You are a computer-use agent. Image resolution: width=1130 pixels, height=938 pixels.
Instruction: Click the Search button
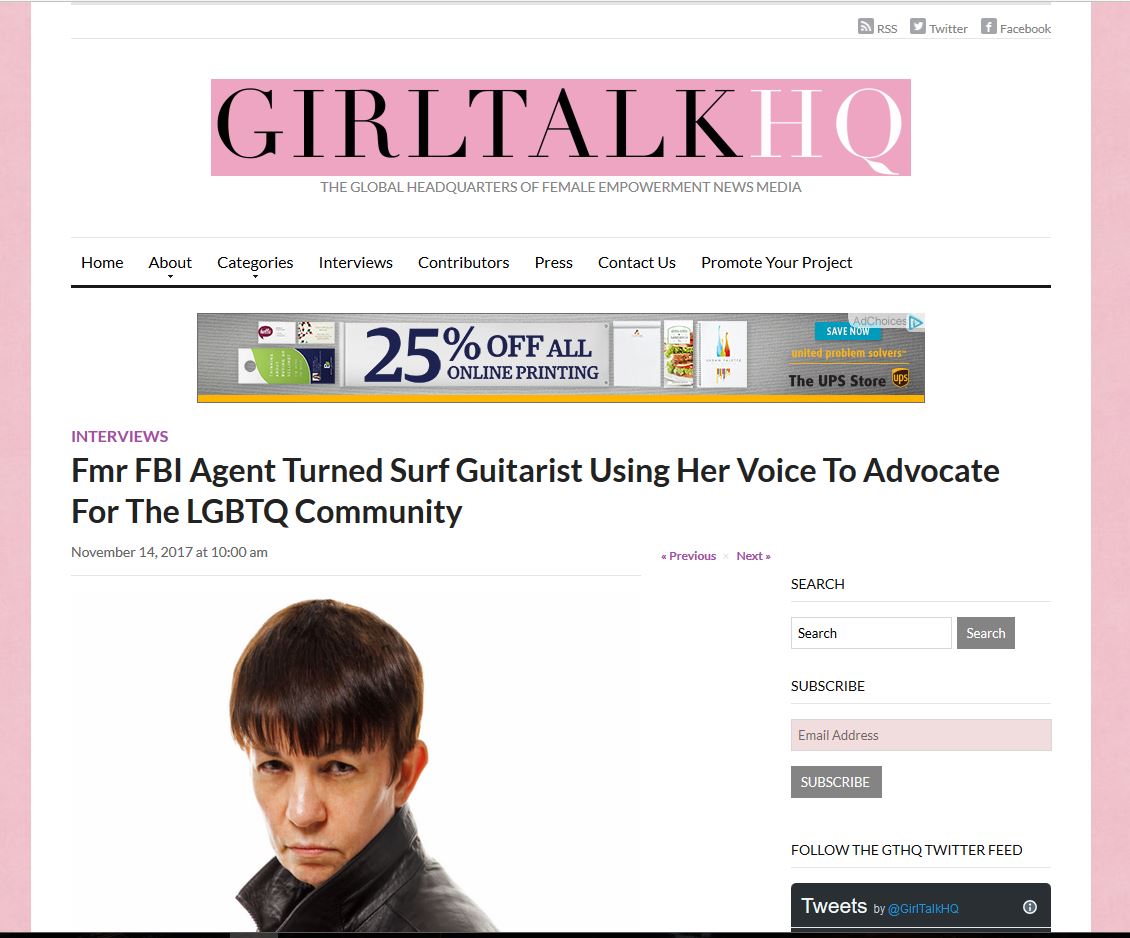[986, 633]
